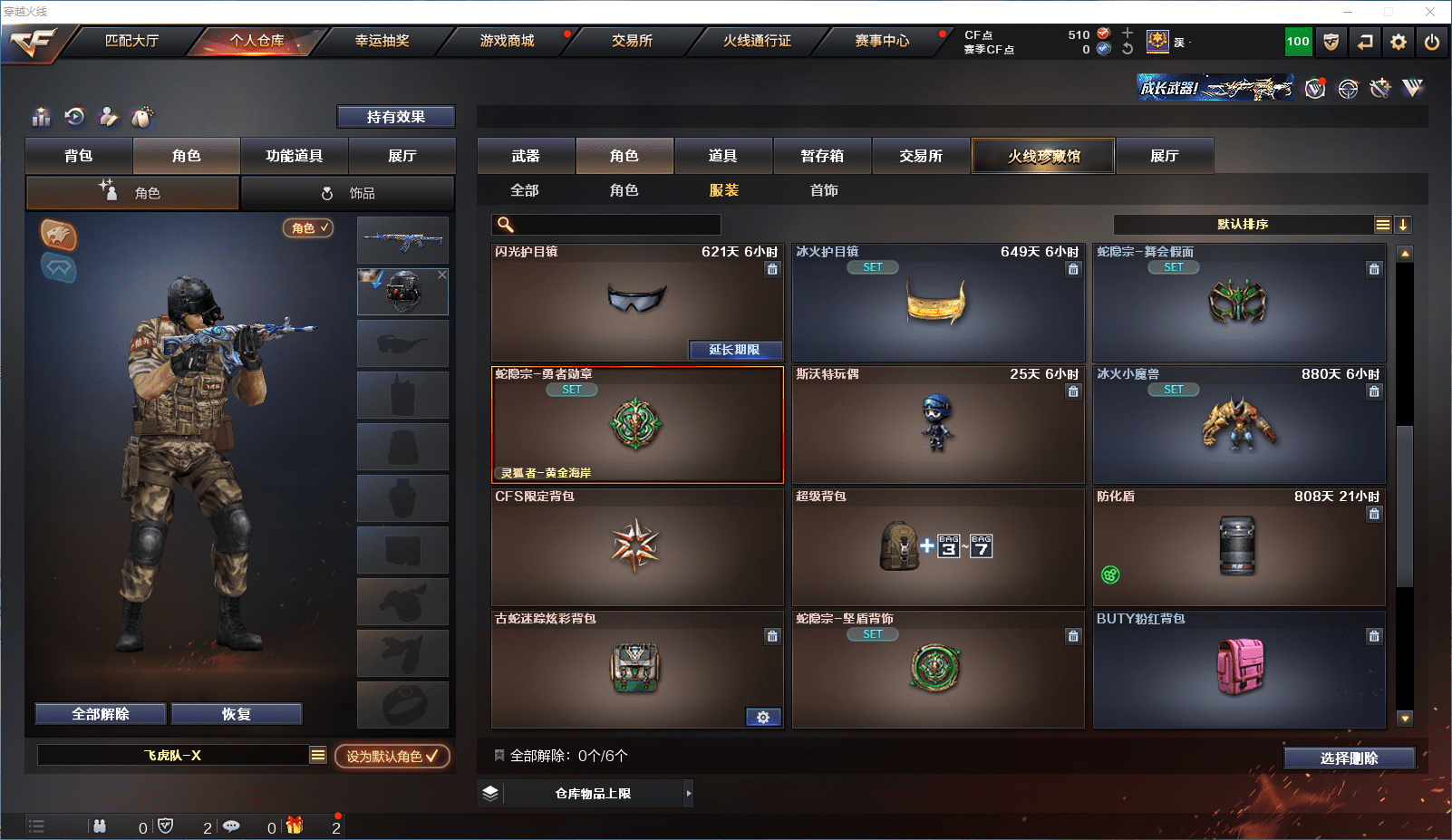Click the 延长期限 button
This screenshot has width=1452, height=840.
click(734, 350)
